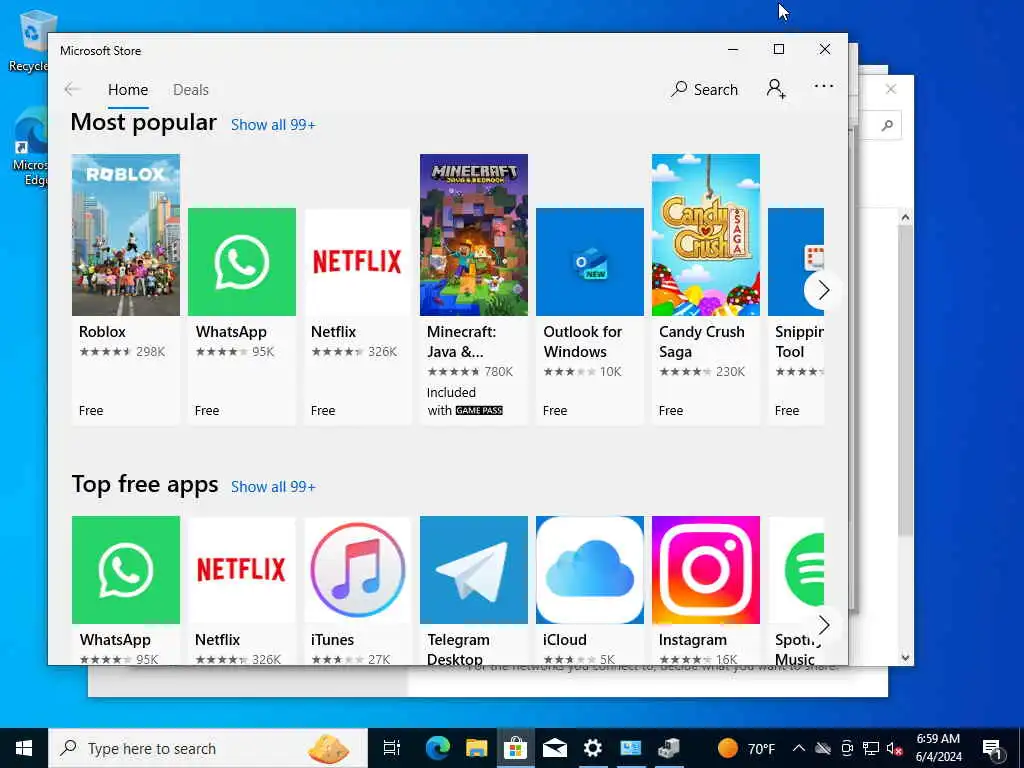
Task: Open the Candy Crush Saga tile
Action: [x=705, y=289]
